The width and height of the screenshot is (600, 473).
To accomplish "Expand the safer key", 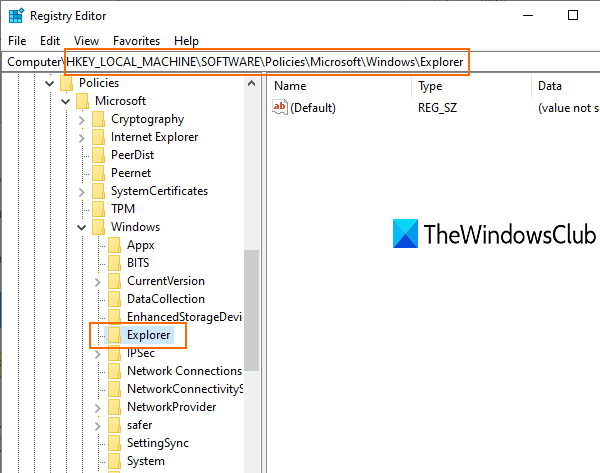I will click(x=98, y=426).
